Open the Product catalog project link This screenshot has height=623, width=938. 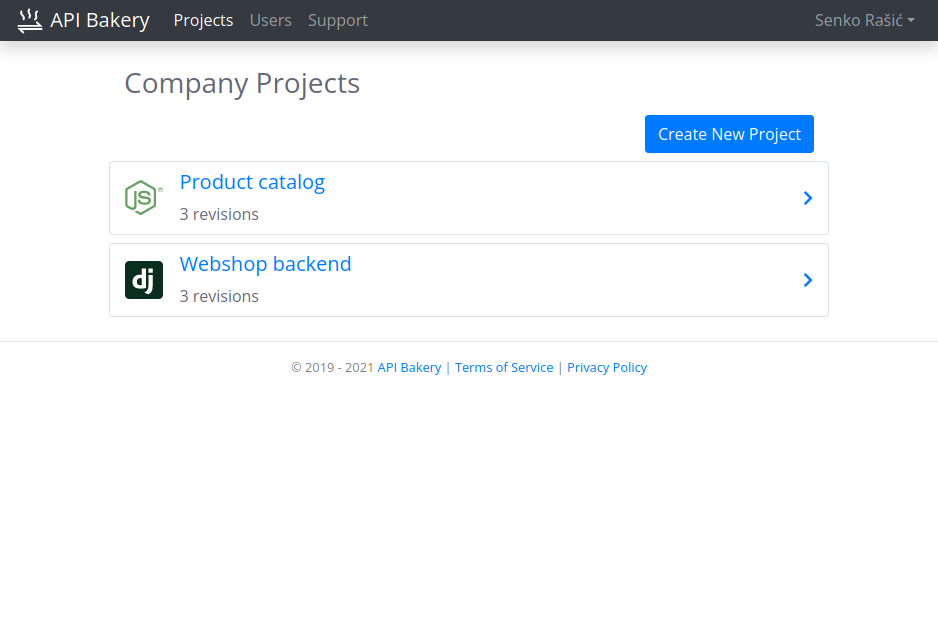coord(252,182)
